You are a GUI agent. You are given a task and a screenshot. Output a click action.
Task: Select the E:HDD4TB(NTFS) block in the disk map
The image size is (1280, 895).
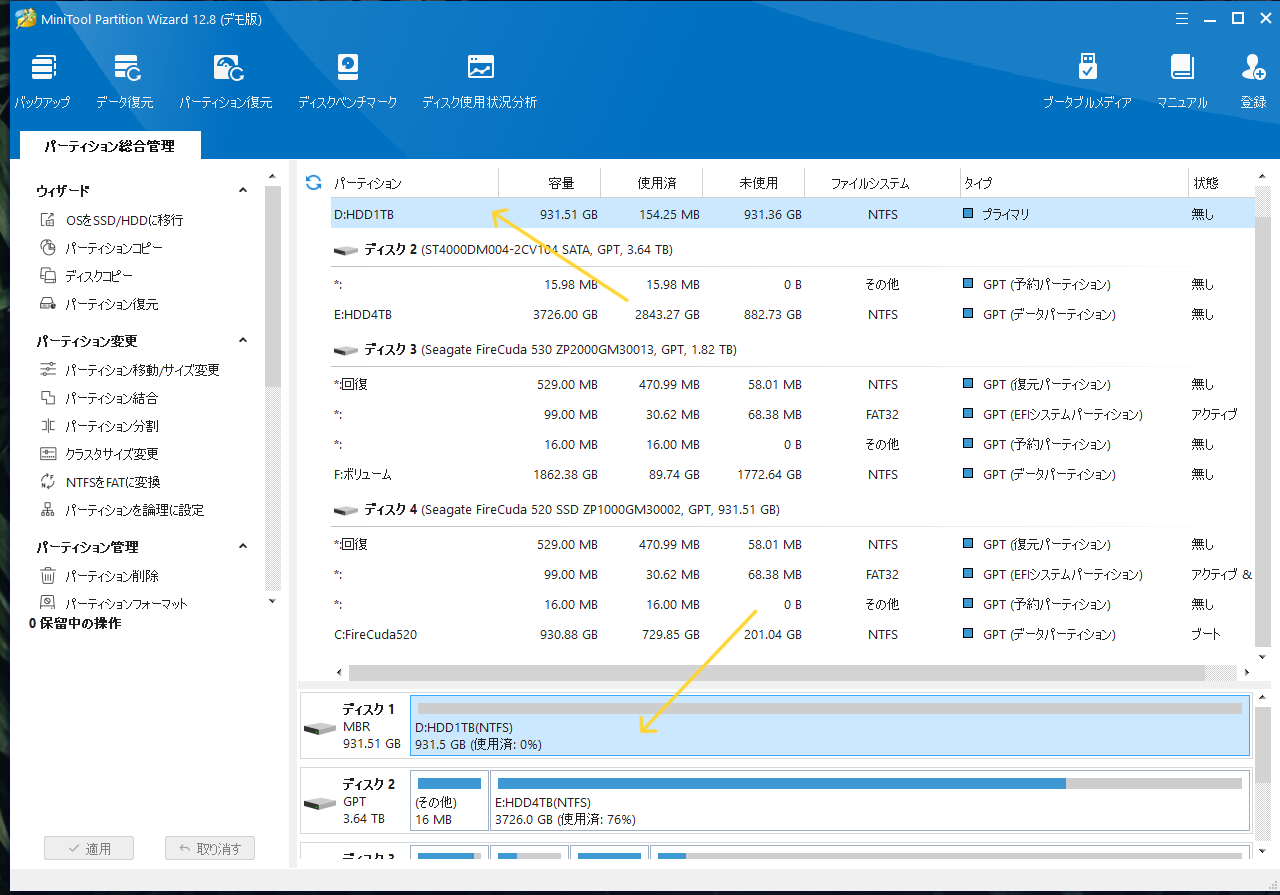[870, 800]
